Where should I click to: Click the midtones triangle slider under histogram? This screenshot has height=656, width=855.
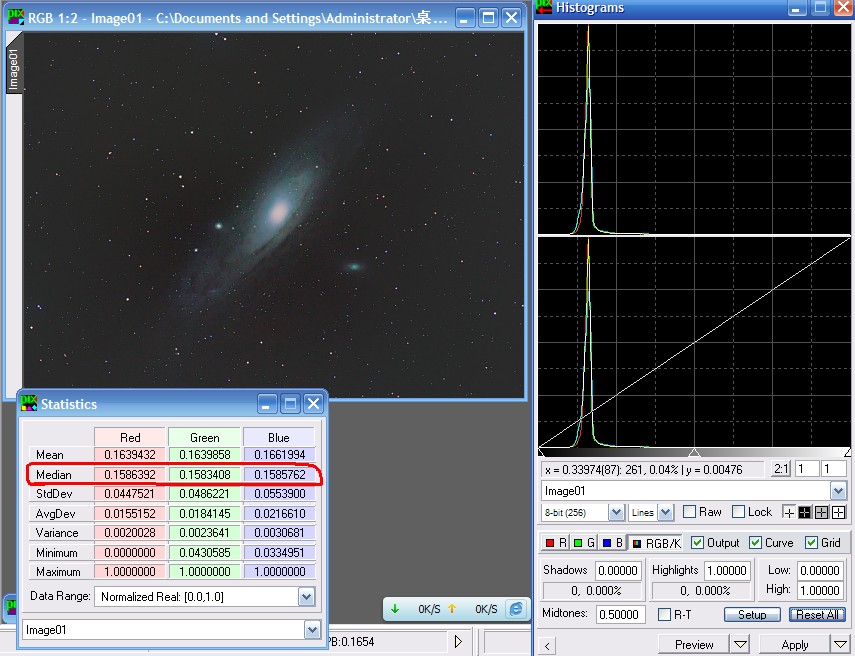tap(694, 453)
